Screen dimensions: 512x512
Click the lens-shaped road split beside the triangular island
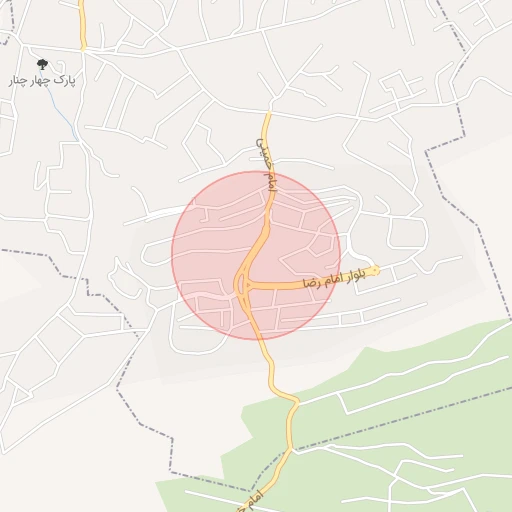point(240,283)
